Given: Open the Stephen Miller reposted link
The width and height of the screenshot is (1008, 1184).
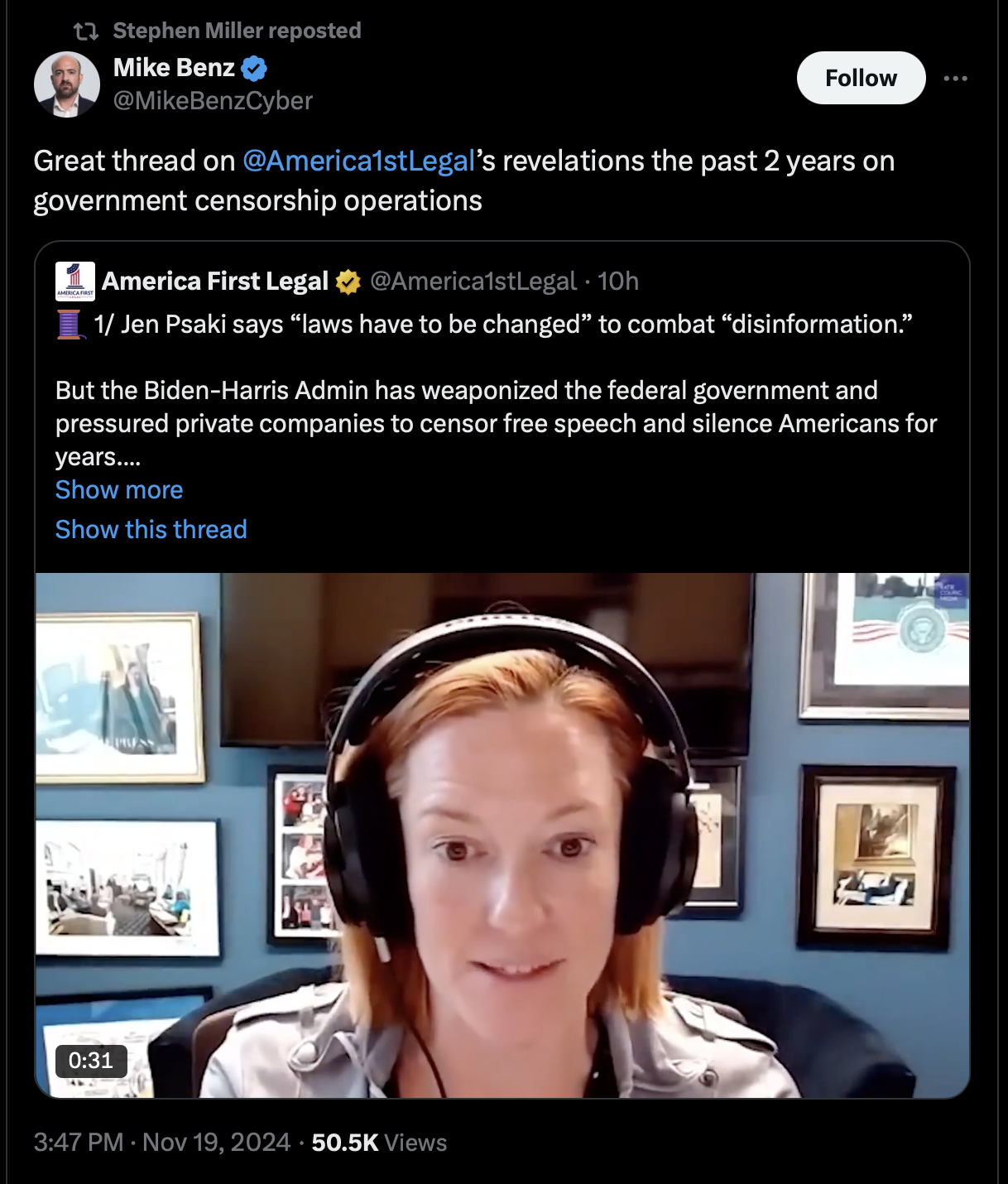Looking at the screenshot, I should click(x=237, y=31).
